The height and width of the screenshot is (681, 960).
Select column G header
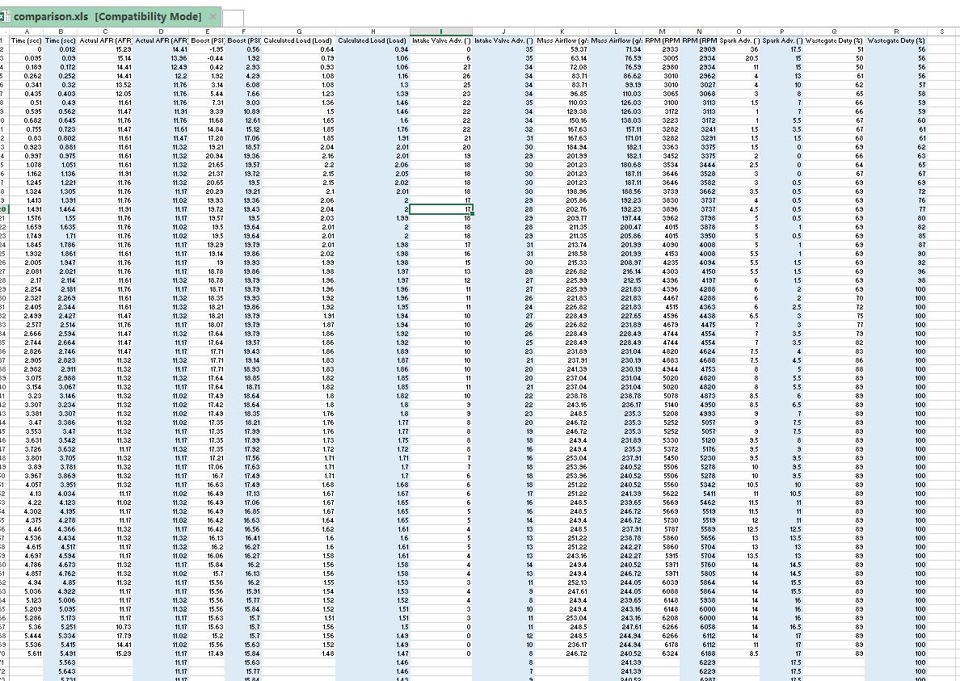(x=299, y=31)
